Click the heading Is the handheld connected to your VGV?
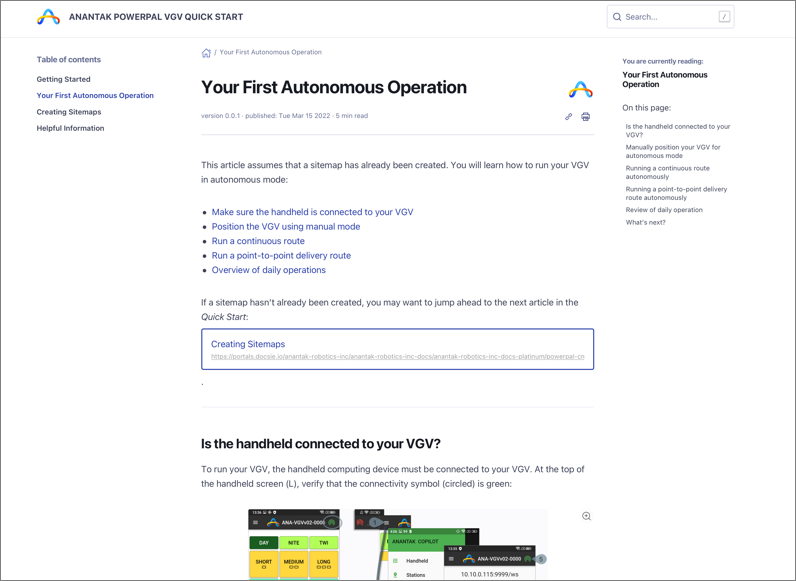Screen dimensions: 796x581 pos(320,444)
